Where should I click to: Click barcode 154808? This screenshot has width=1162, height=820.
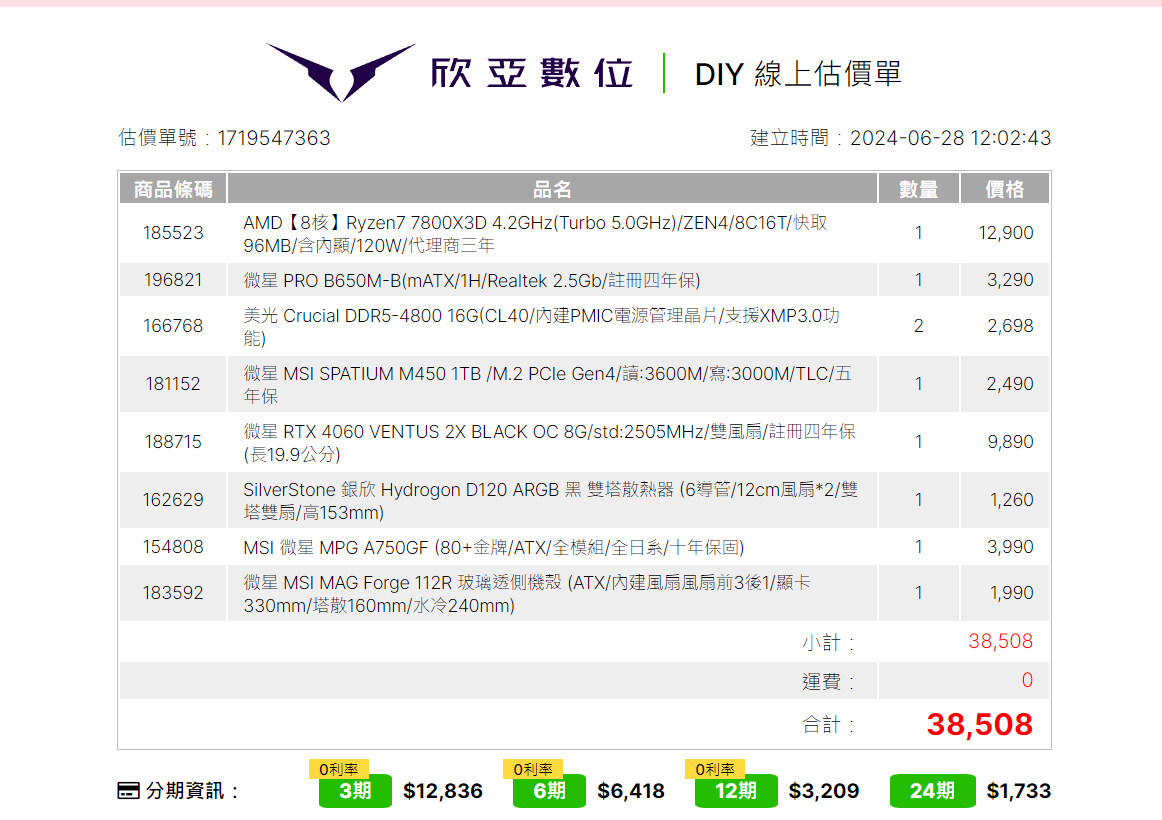click(173, 547)
